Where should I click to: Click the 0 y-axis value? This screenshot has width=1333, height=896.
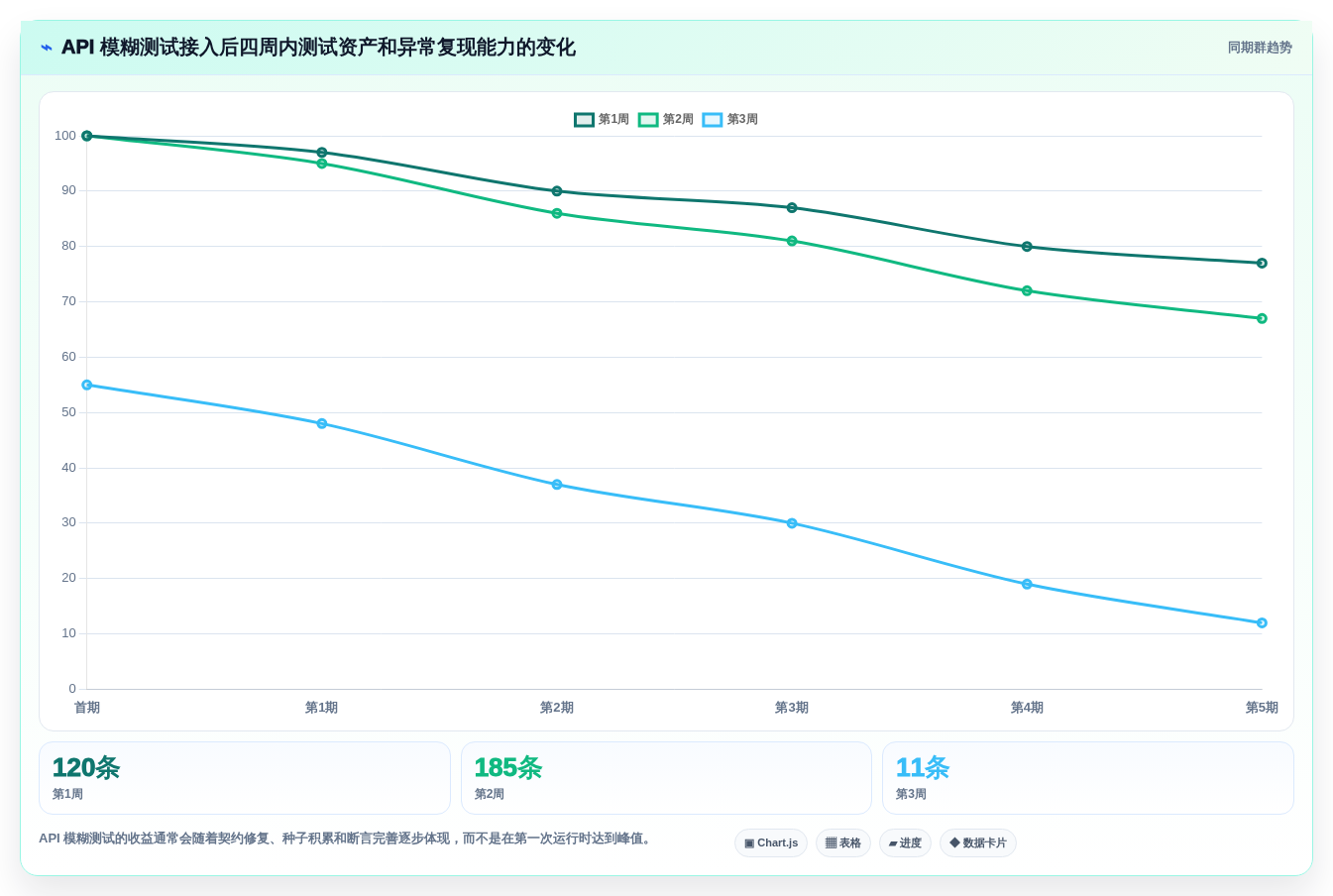coord(72,689)
